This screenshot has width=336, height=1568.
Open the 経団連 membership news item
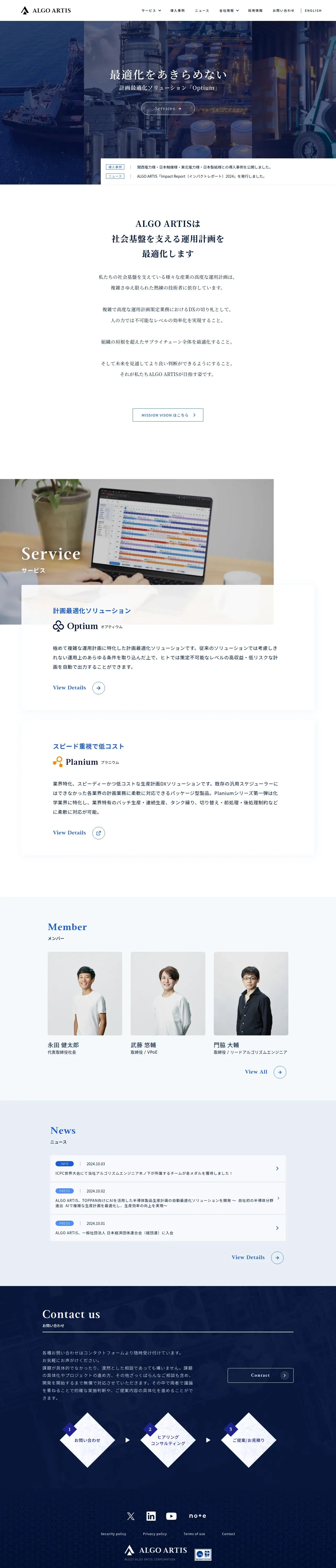point(168,1228)
